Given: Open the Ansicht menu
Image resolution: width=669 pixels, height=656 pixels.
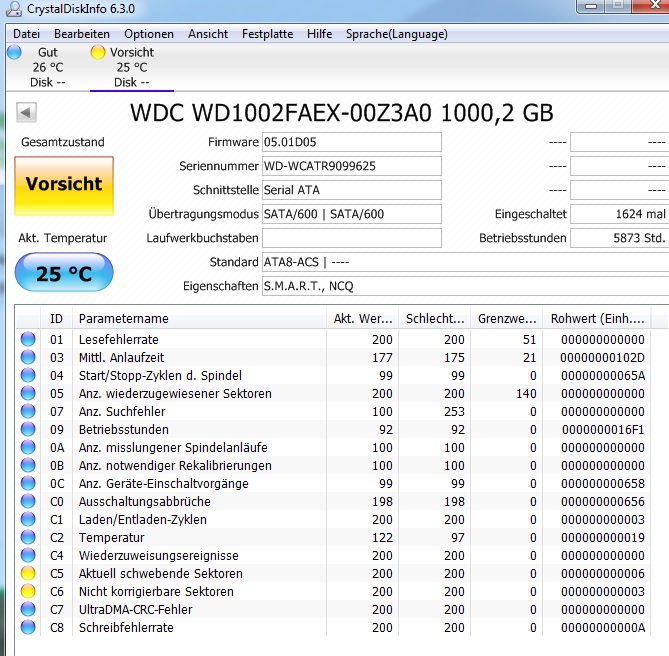Looking at the screenshot, I should tap(208, 34).
